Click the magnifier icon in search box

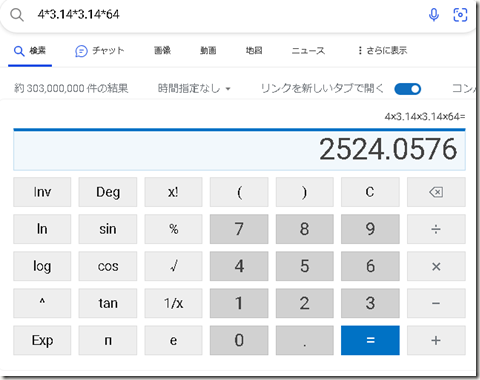point(17,15)
